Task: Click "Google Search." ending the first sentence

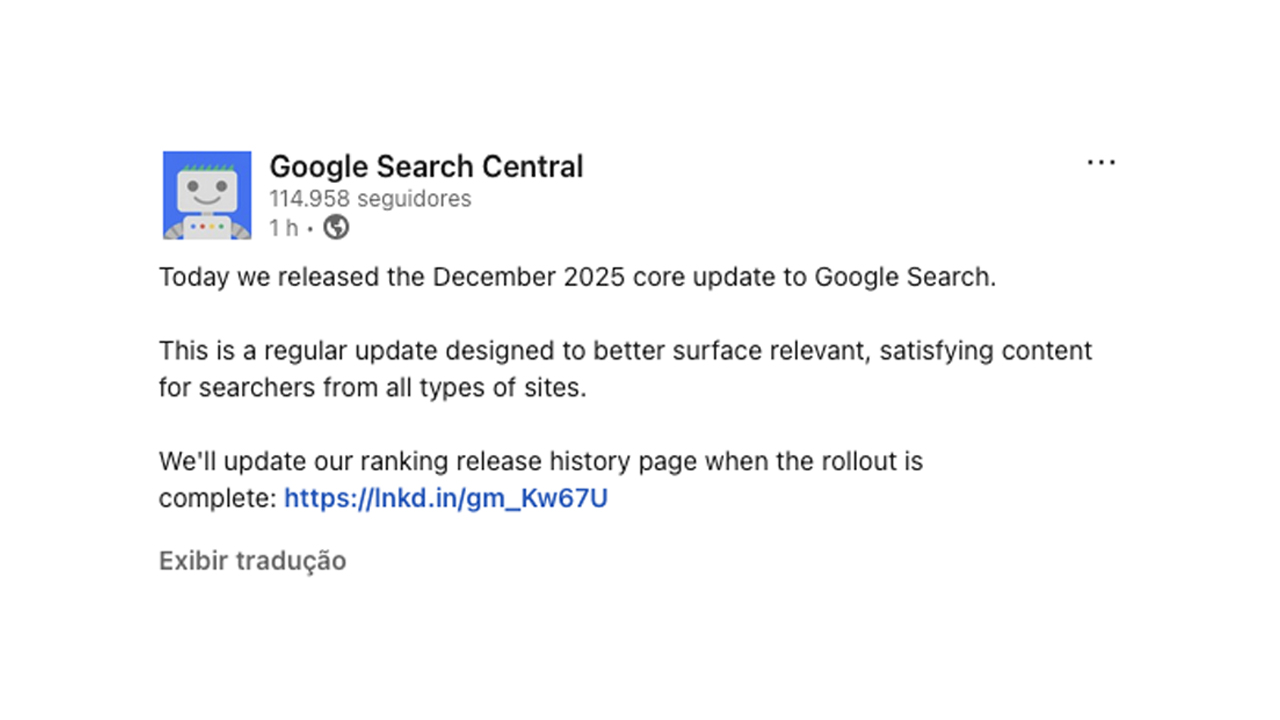Action: click(905, 278)
